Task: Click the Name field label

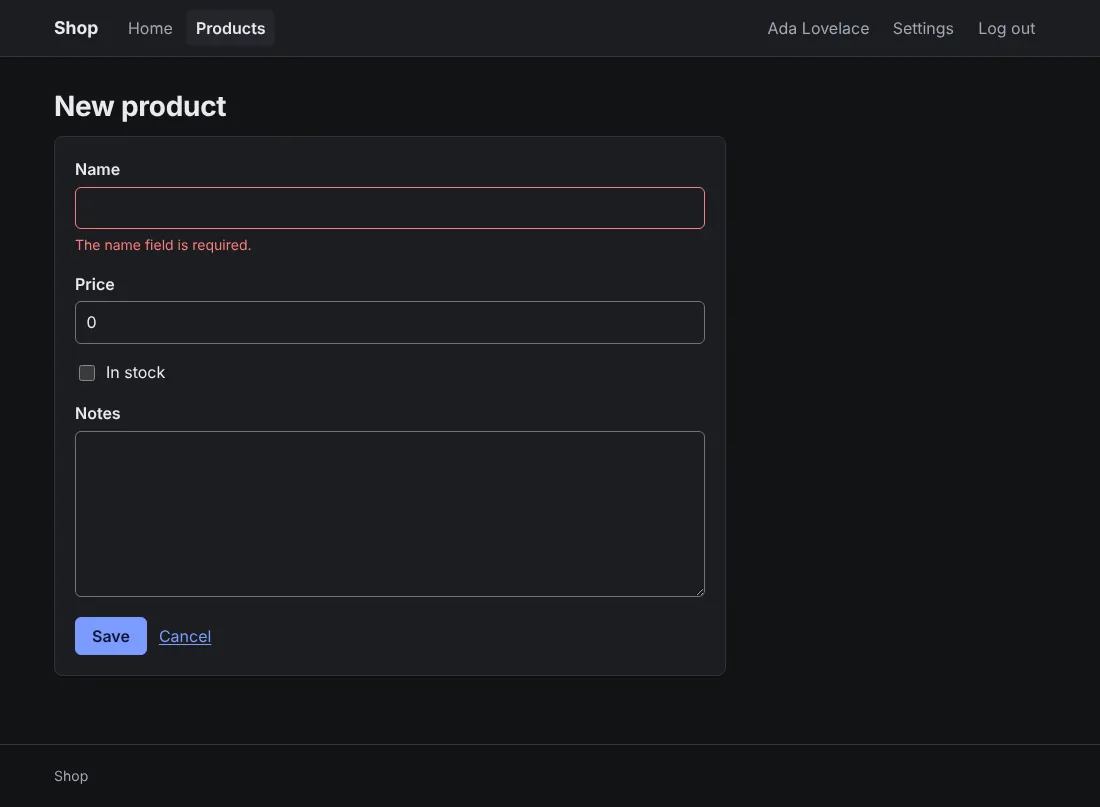Action: pos(98,169)
